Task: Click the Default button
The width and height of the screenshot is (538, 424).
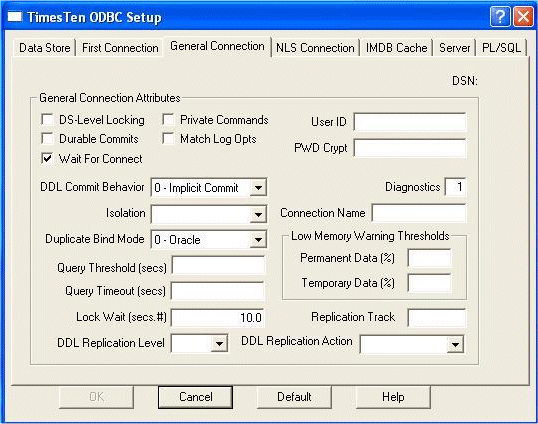Action: tap(294, 397)
